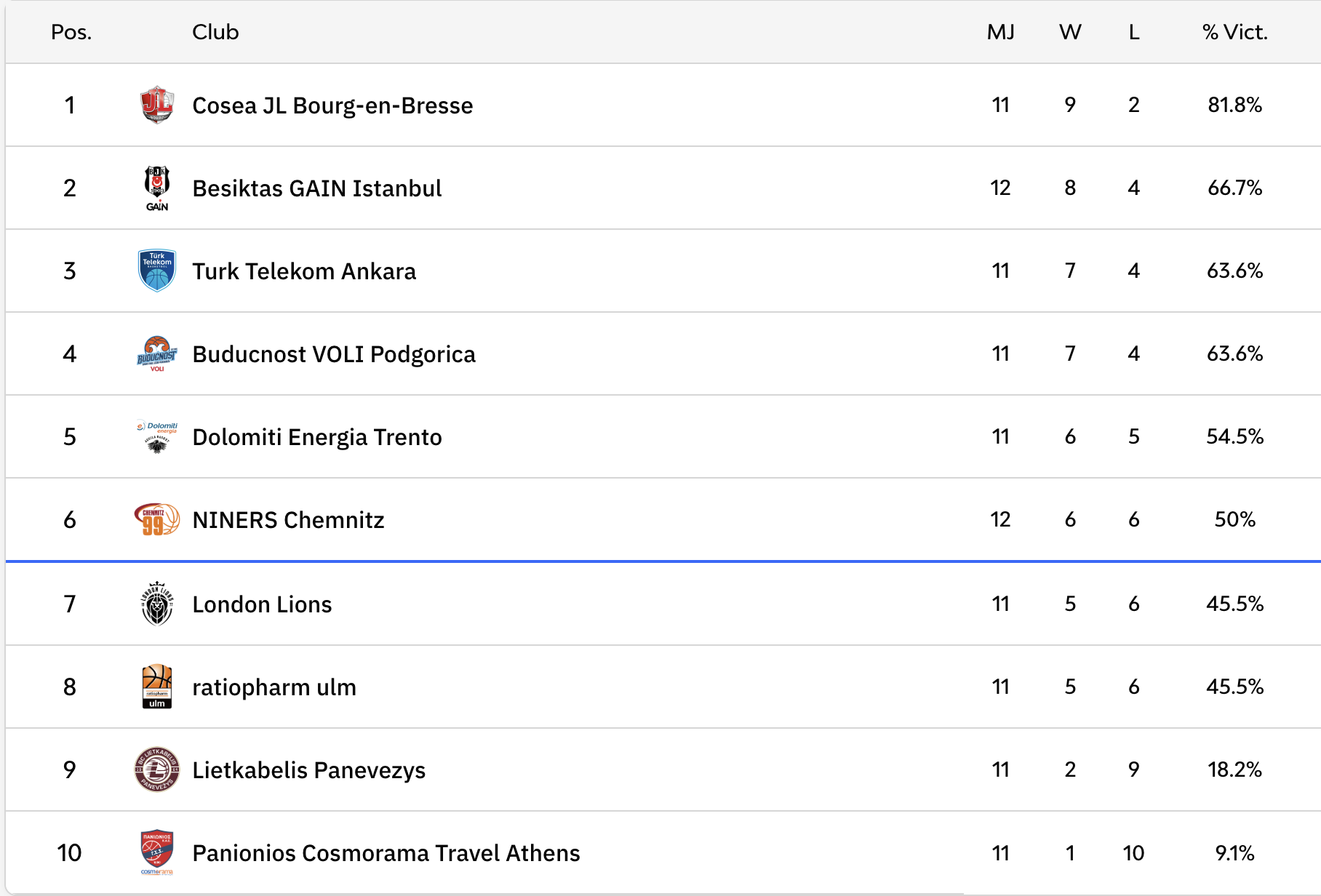Click the Turk Telekom Ankara shield logo
Viewport: 1321px width, 896px height.
point(156,271)
